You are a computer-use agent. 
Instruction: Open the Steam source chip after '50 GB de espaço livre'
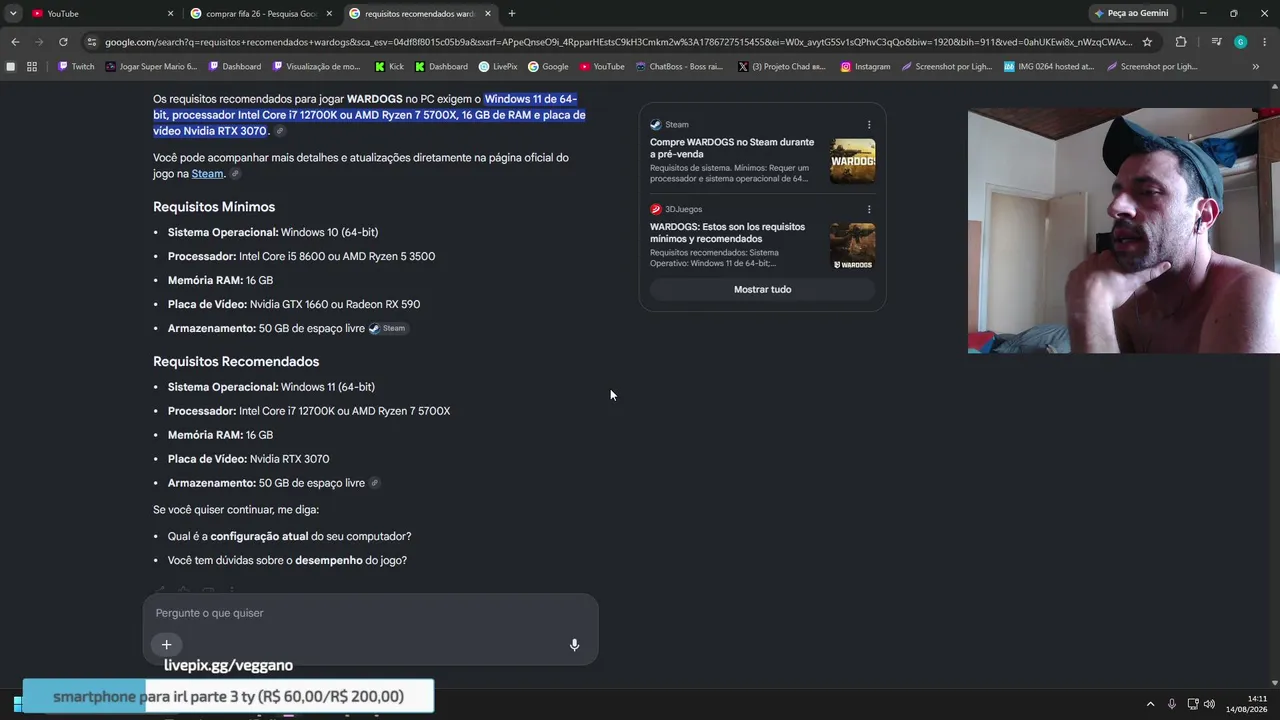388,328
